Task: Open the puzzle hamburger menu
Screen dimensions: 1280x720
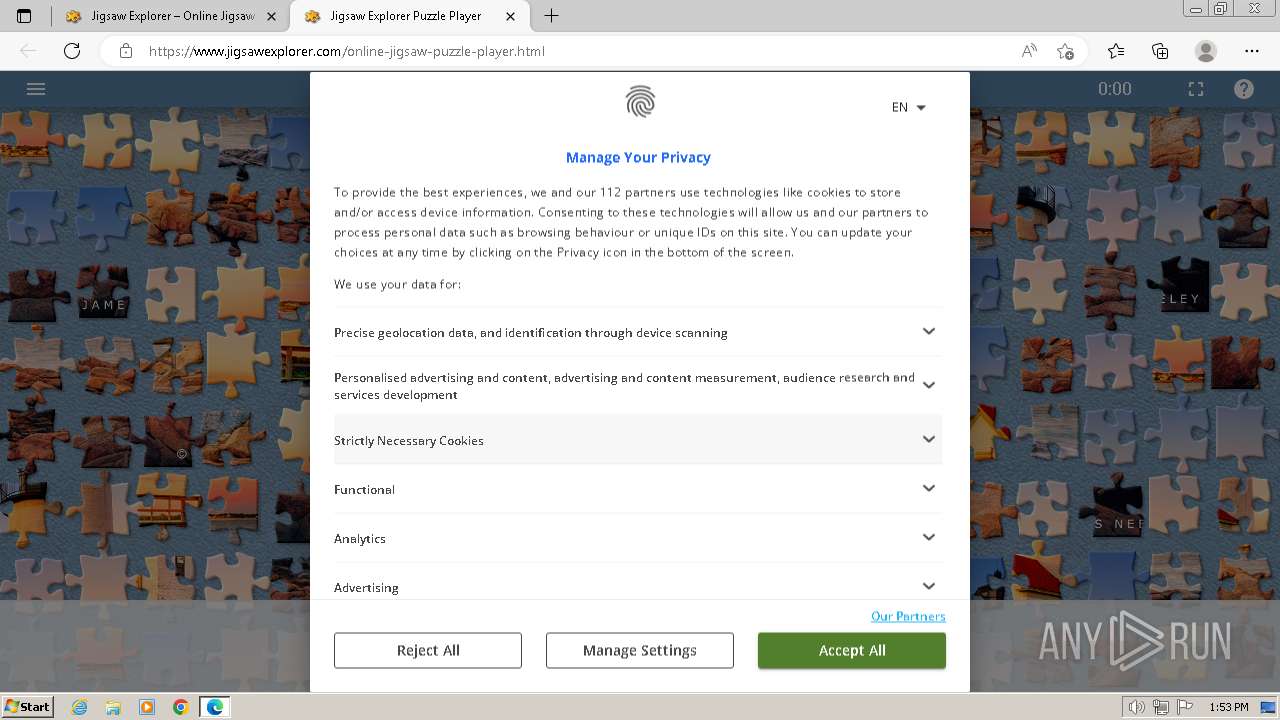Action: click(x=36, y=89)
